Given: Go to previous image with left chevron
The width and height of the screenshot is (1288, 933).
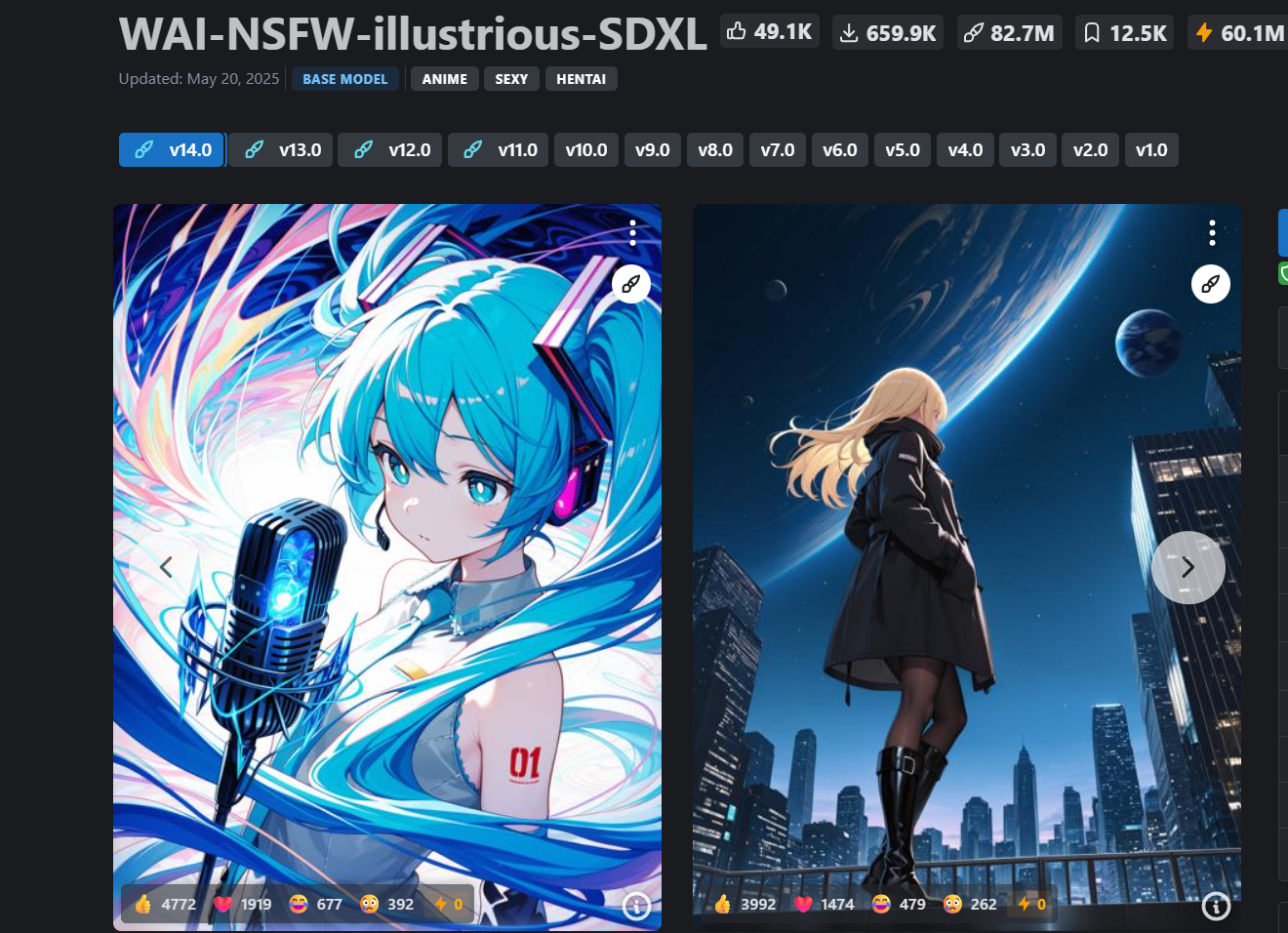Looking at the screenshot, I should tap(166, 567).
